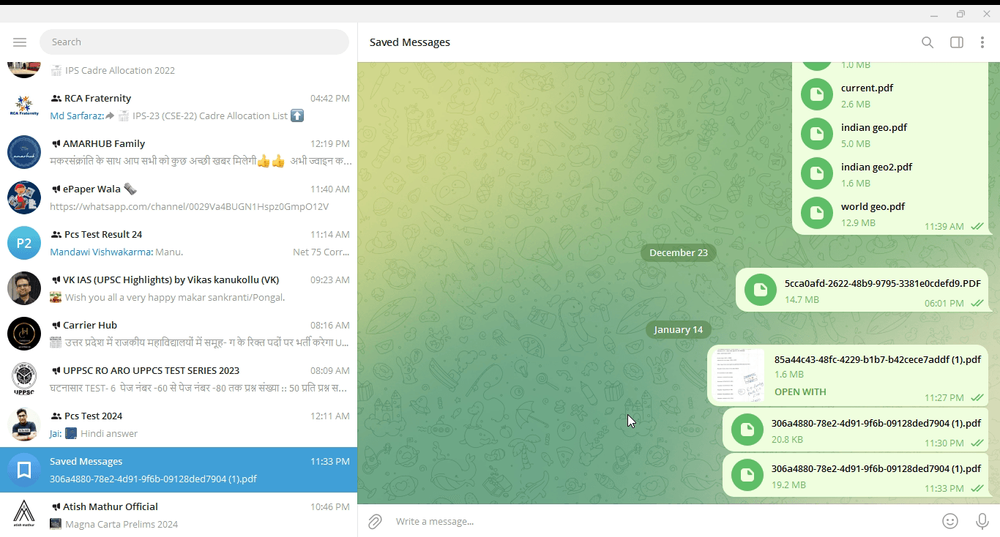Click the indian geo2.pdf file name
This screenshot has height=537, width=1000.
point(876,167)
